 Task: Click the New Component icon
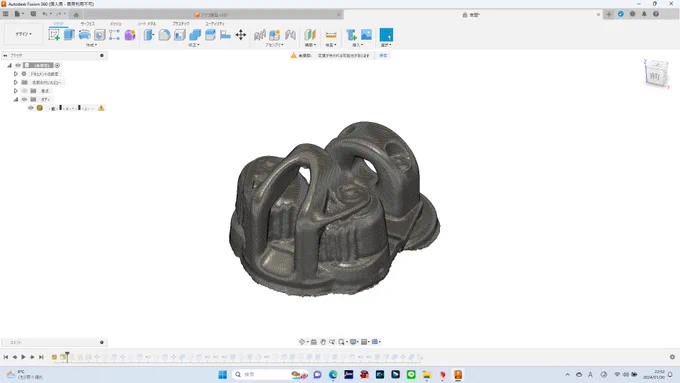(x=275, y=35)
